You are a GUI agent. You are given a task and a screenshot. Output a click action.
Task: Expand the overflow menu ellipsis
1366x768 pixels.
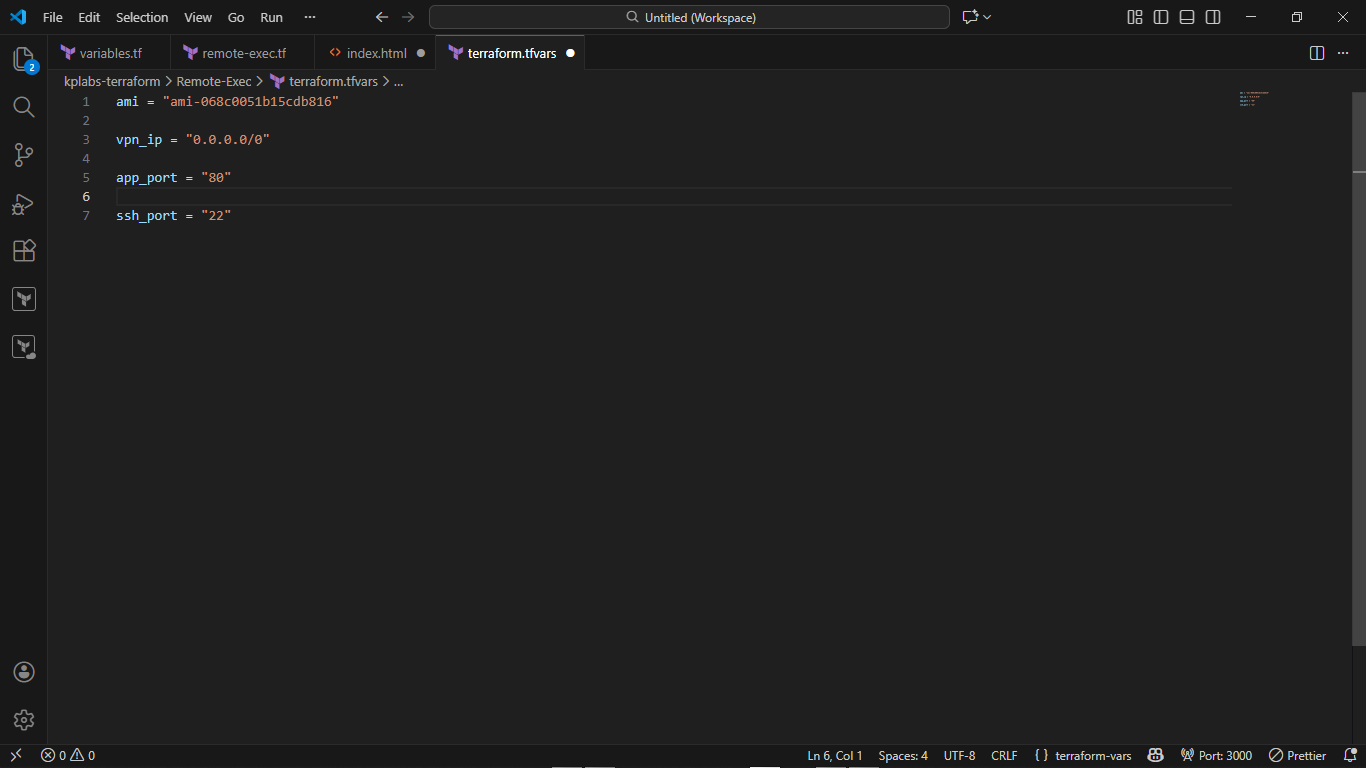pyautogui.click(x=309, y=17)
